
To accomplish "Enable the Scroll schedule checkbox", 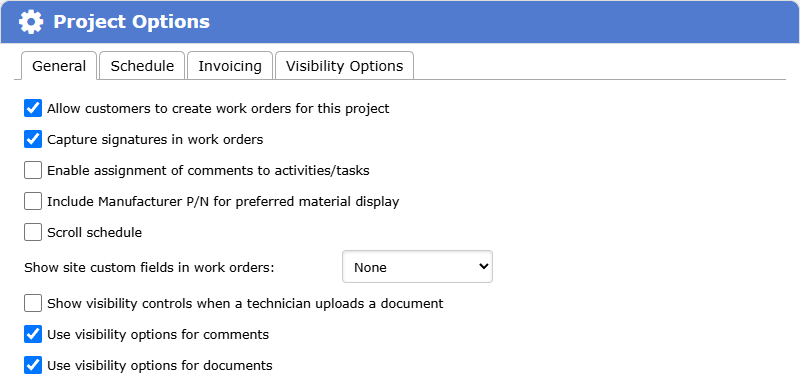I will pyautogui.click(x=33, y=233).
